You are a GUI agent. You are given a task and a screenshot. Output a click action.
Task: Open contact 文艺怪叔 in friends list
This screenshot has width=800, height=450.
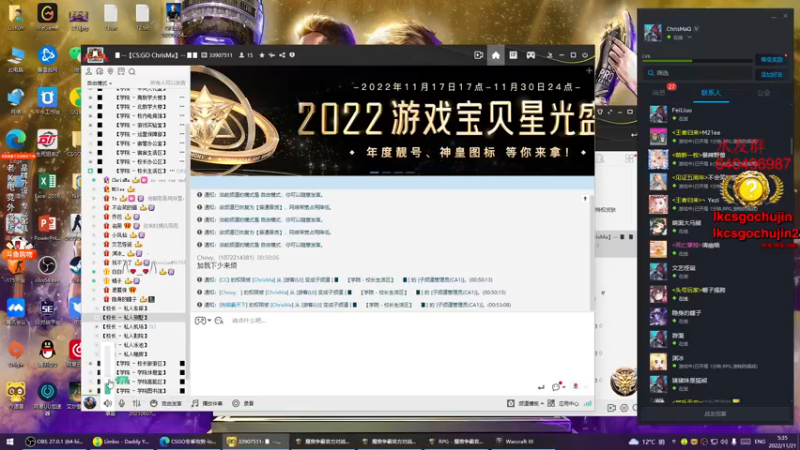pyautogui.click(x=714, y=271)
